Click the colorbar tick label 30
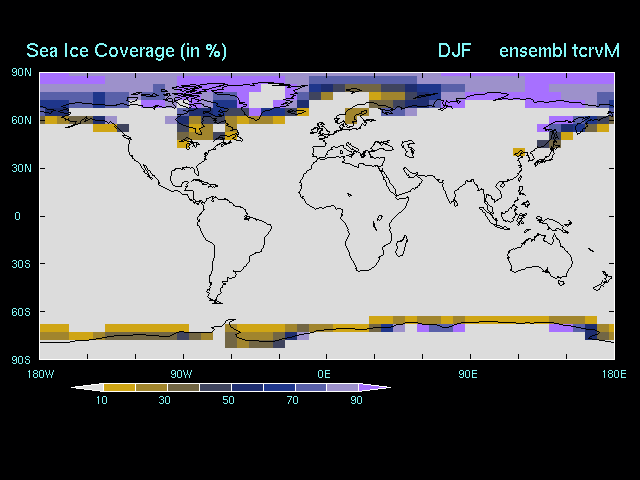 click(x=165, y=400)
